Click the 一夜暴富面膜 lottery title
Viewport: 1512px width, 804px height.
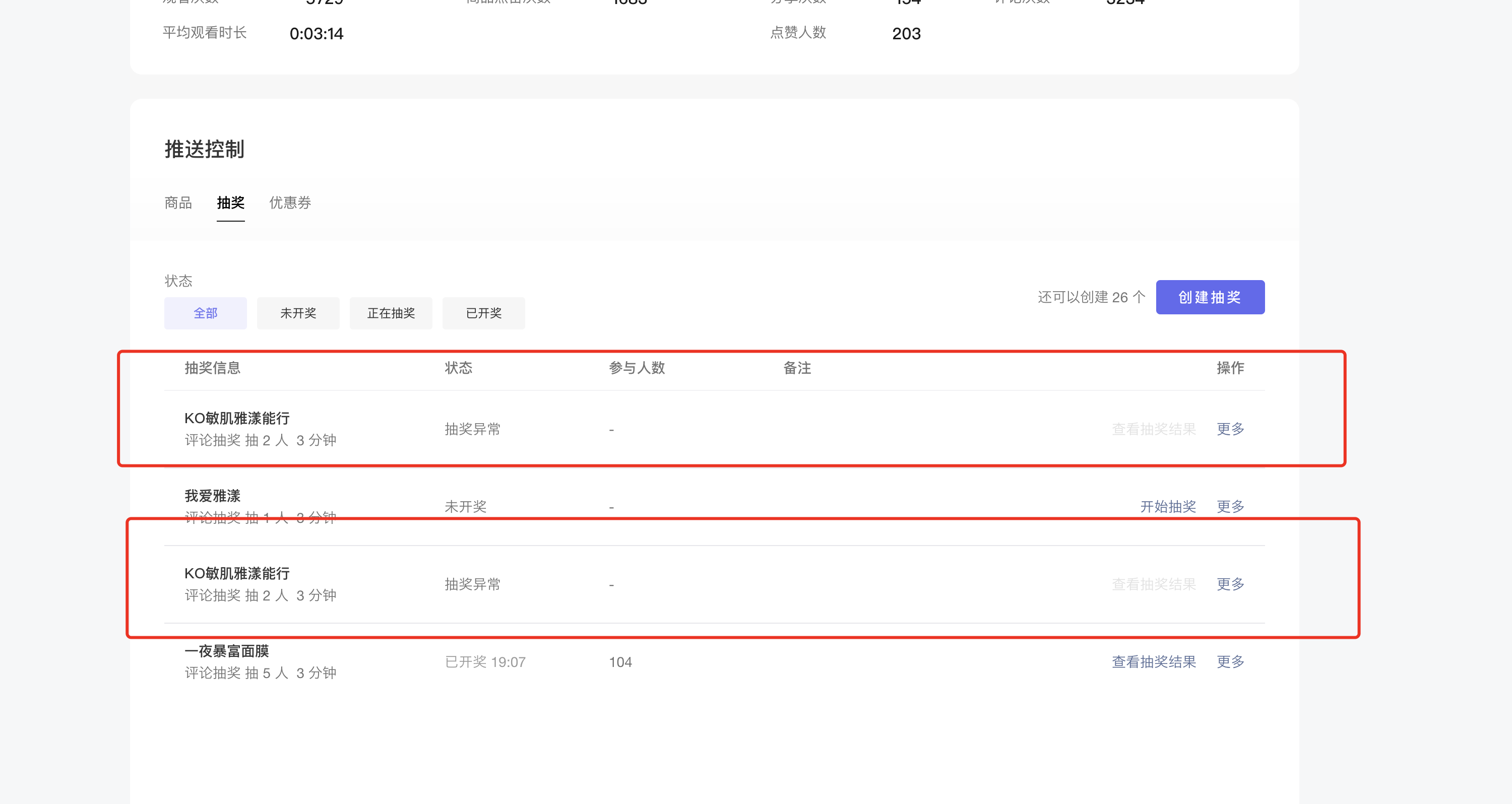227,650
